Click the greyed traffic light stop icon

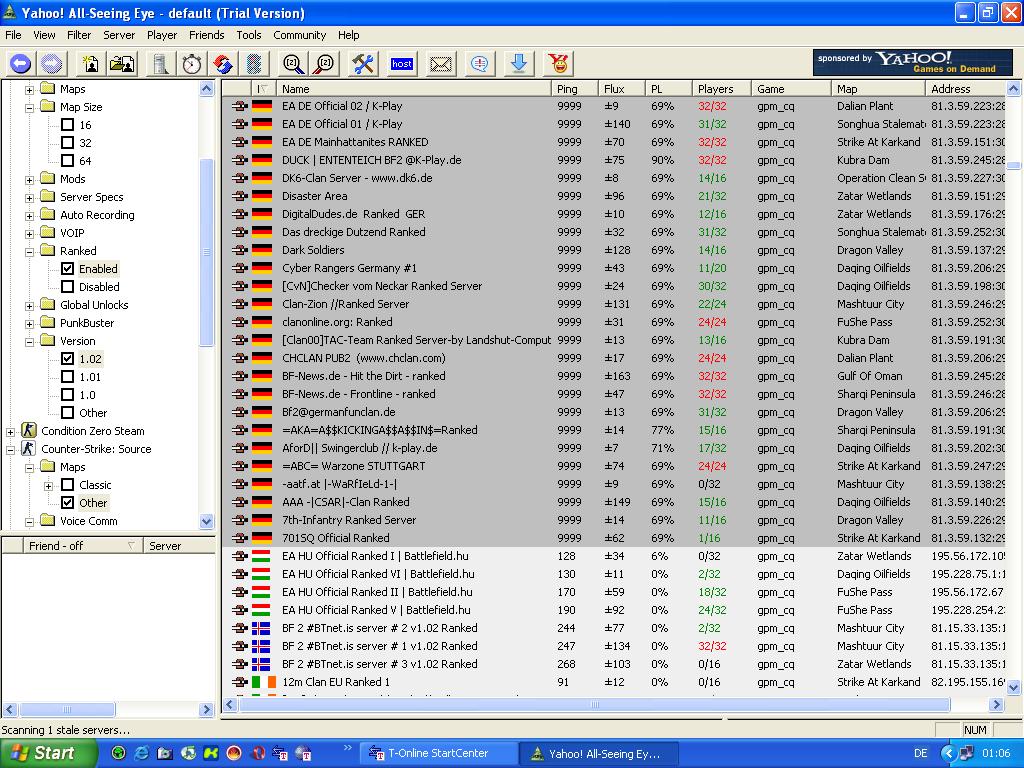click(x=254, y=63)
